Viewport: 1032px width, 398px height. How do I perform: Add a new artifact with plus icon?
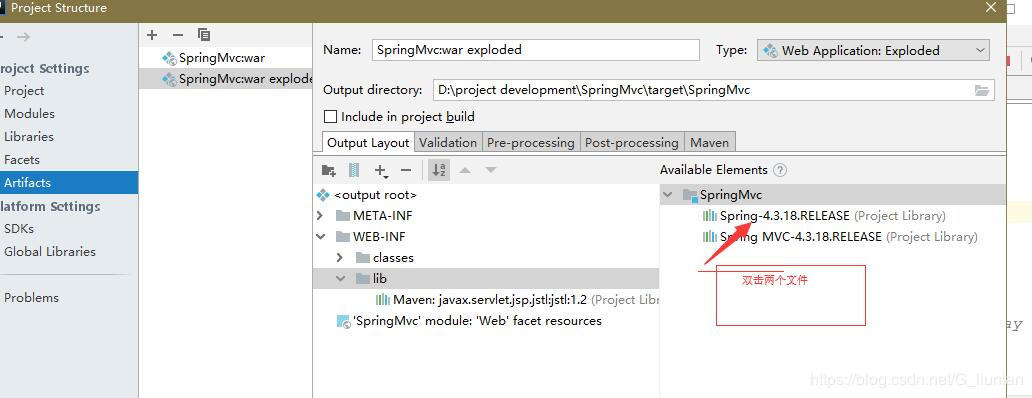click(152, 35)
